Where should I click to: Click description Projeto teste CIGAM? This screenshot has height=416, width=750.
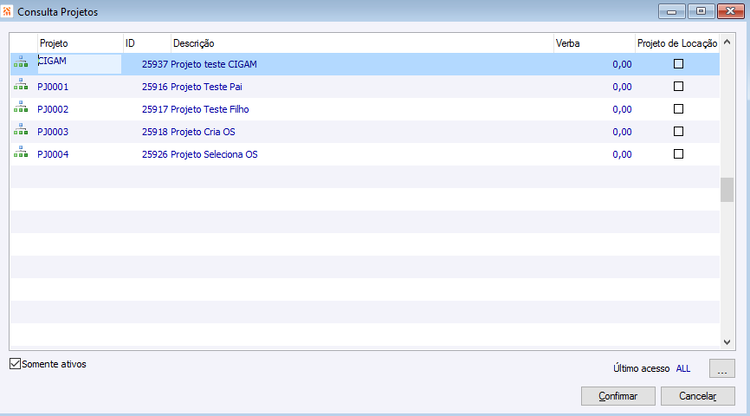click(x=214, y=64)
